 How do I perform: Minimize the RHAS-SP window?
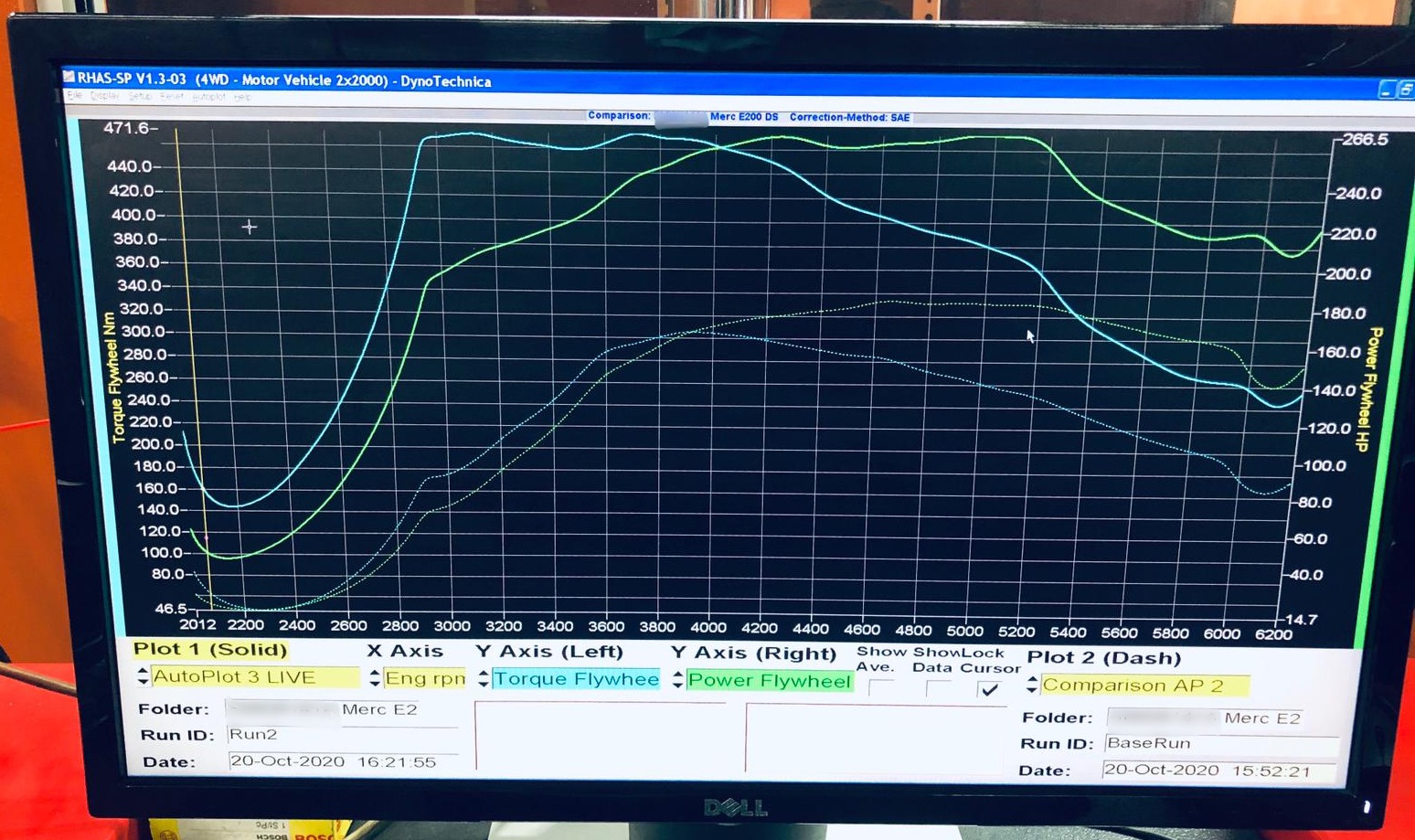(1386, 90)
